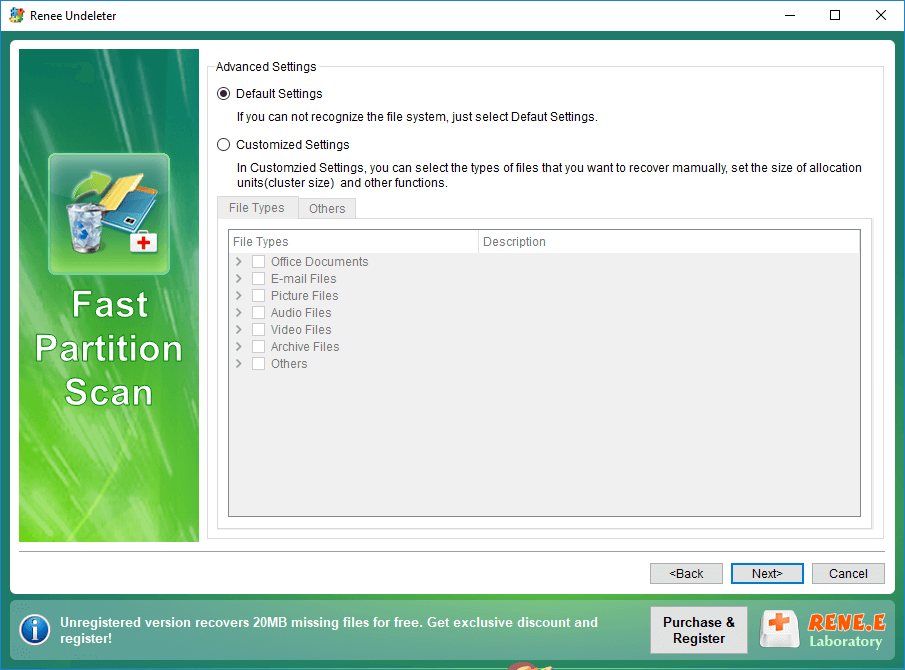Select the Picture Files label
This screenshot has height=670, width=905.
[305, 295]
